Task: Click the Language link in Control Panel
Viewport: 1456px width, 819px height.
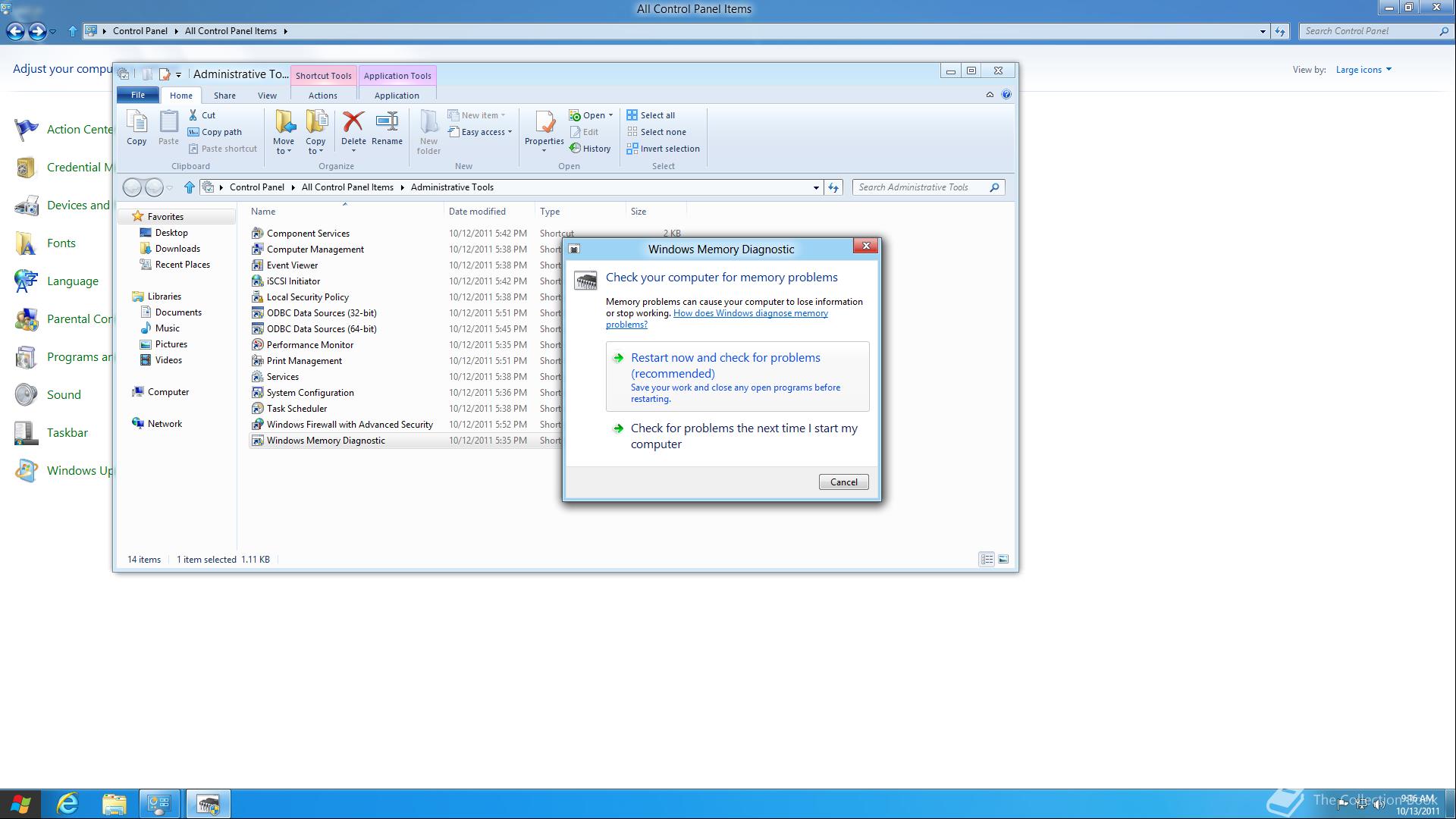Action: (x=73, y=281)
